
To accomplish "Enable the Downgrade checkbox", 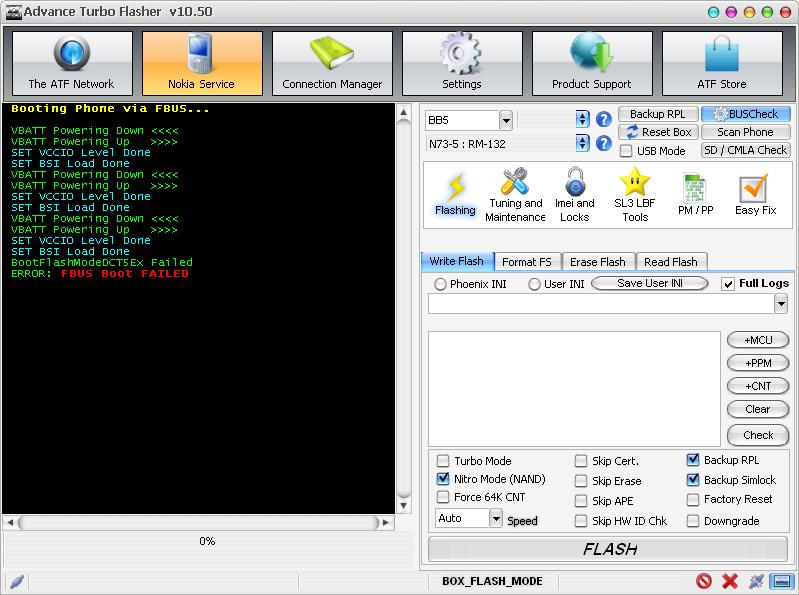I will [x=693, y=521].
